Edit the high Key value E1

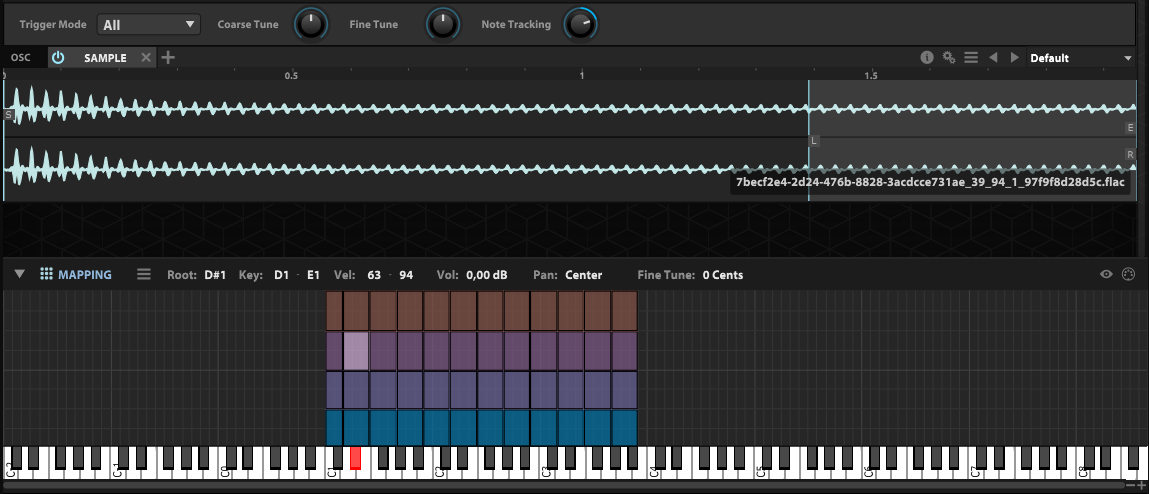point(314,275)
